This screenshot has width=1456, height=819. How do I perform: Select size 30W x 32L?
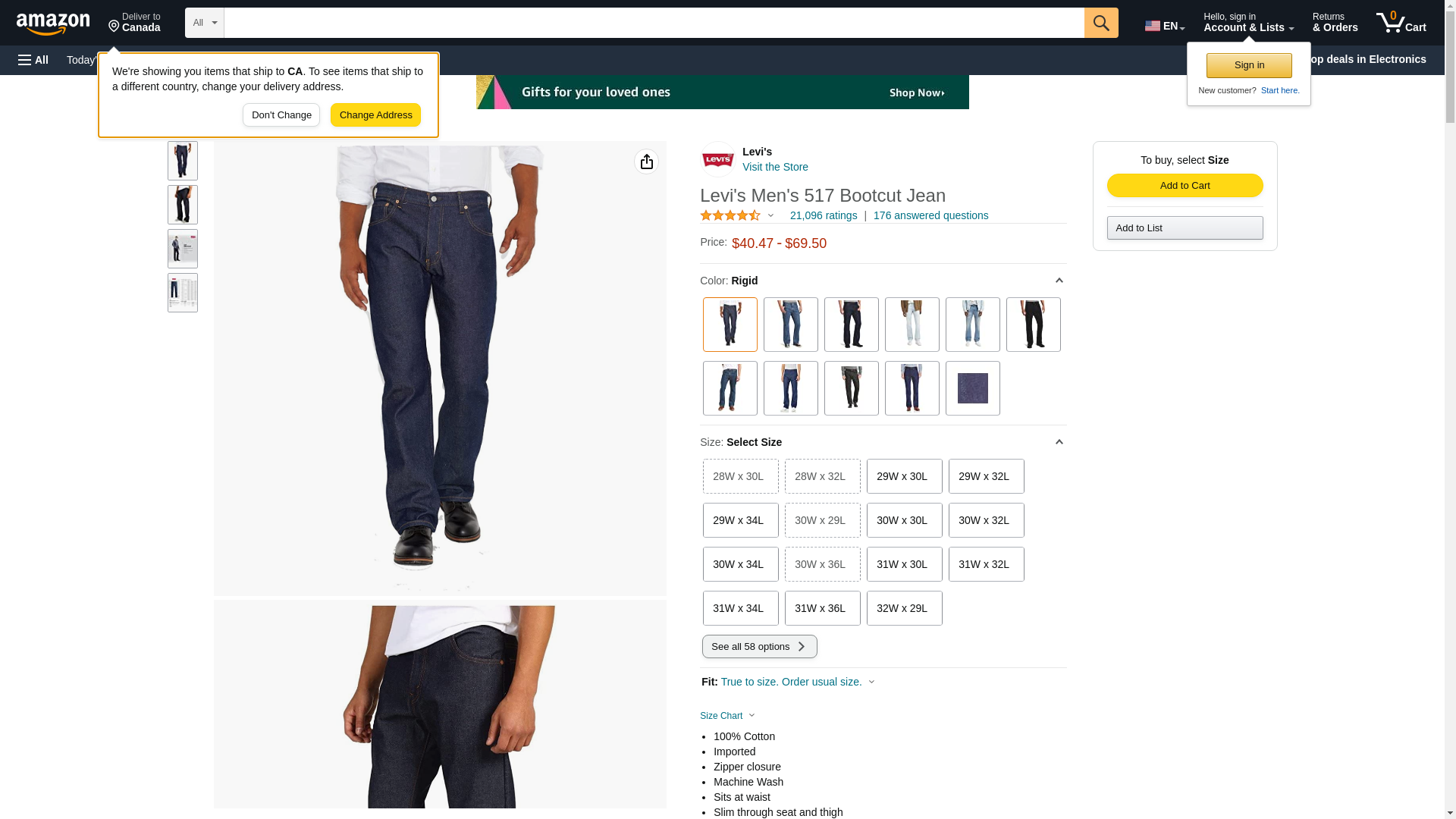(986, 520)
